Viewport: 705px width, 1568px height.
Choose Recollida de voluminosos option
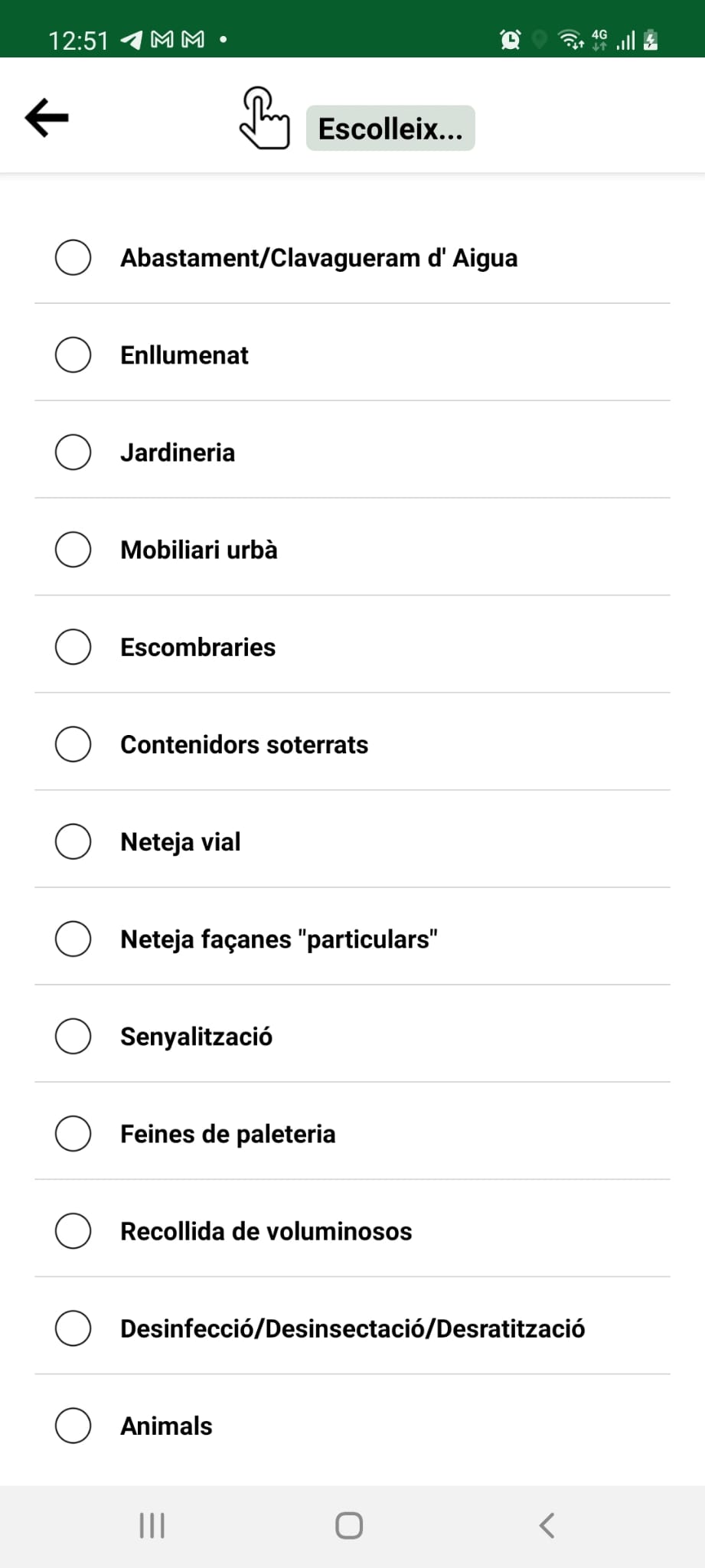[73, 1230]
